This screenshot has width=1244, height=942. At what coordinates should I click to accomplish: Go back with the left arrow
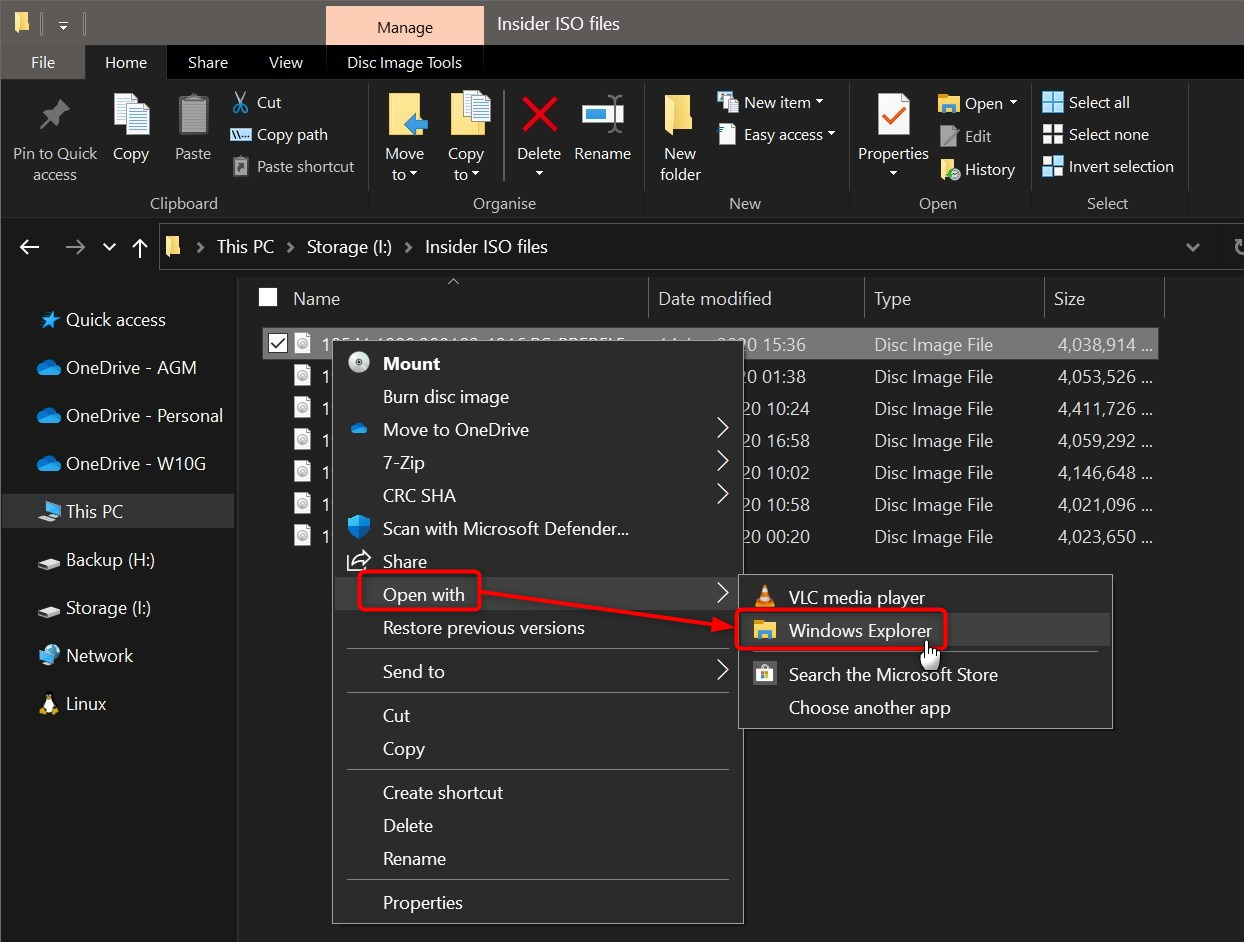click(30, 247)
